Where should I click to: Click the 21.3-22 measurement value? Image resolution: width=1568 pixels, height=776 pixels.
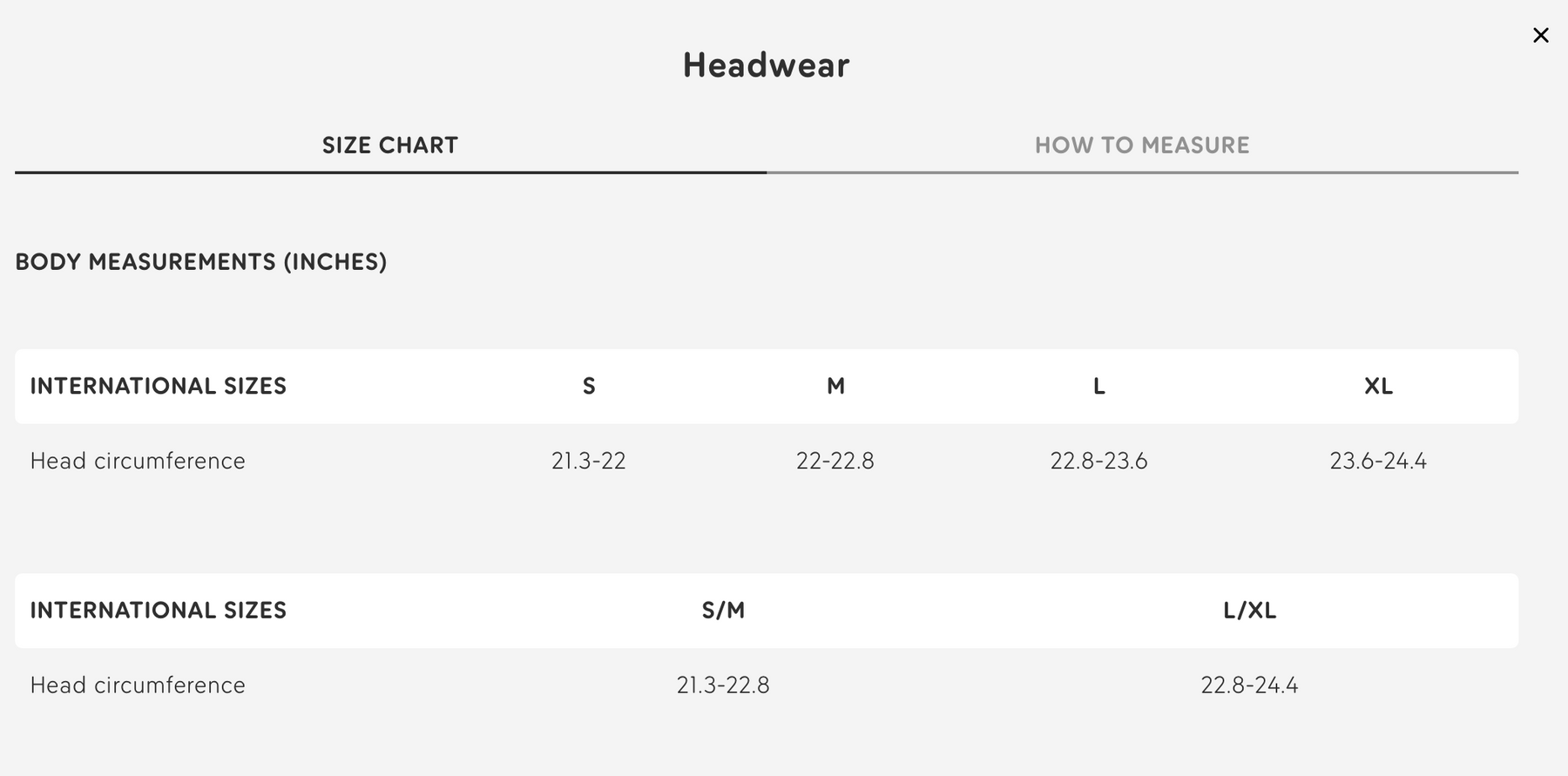click(589, 461)
